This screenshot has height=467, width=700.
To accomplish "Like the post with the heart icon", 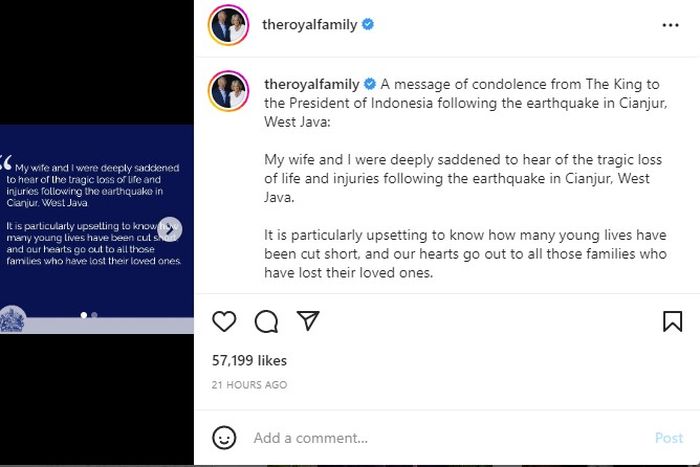I will pos(224,321).
